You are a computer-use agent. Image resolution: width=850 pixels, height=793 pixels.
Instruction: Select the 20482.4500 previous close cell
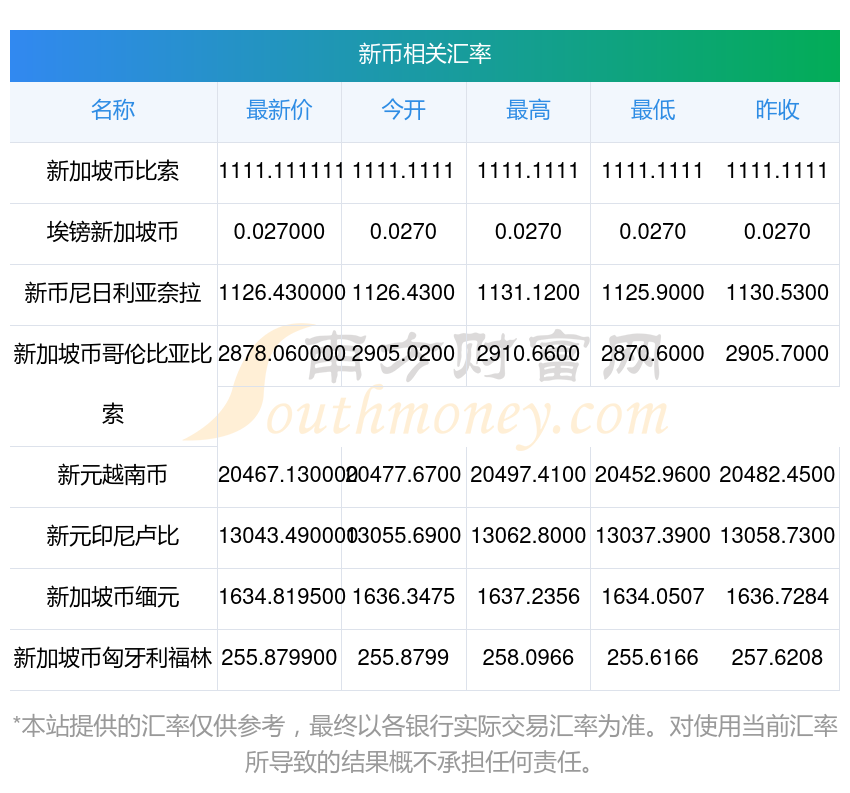click(777, 475)
